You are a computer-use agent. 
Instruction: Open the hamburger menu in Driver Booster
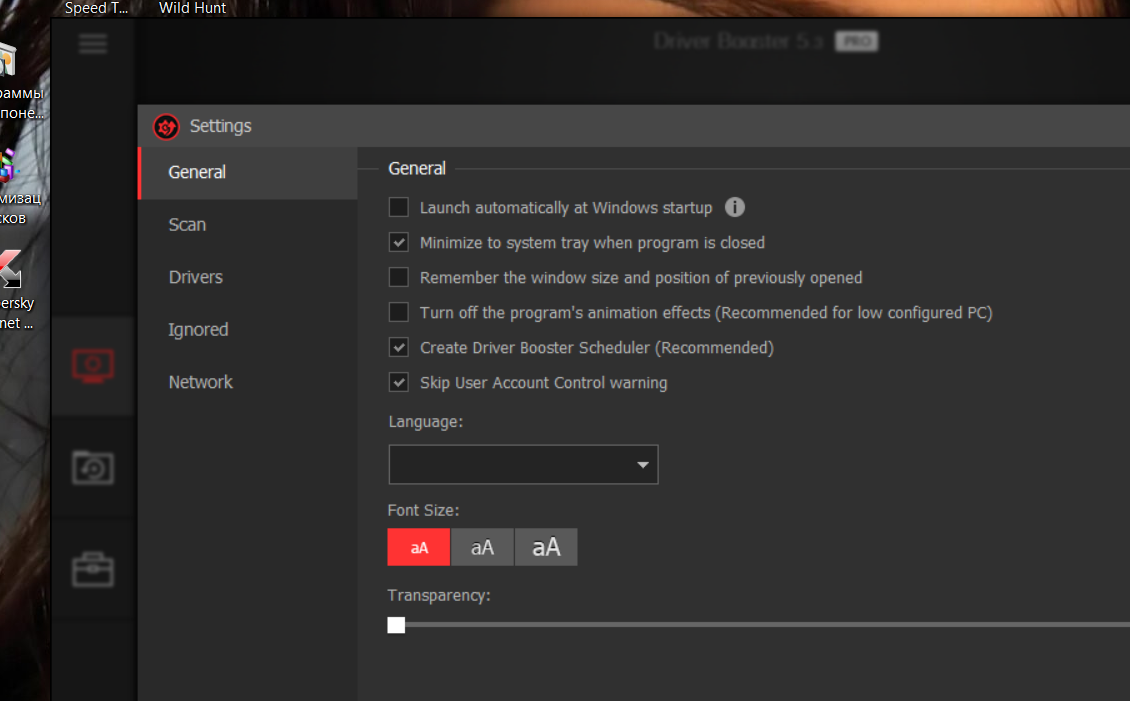click(x=93, y=44)
